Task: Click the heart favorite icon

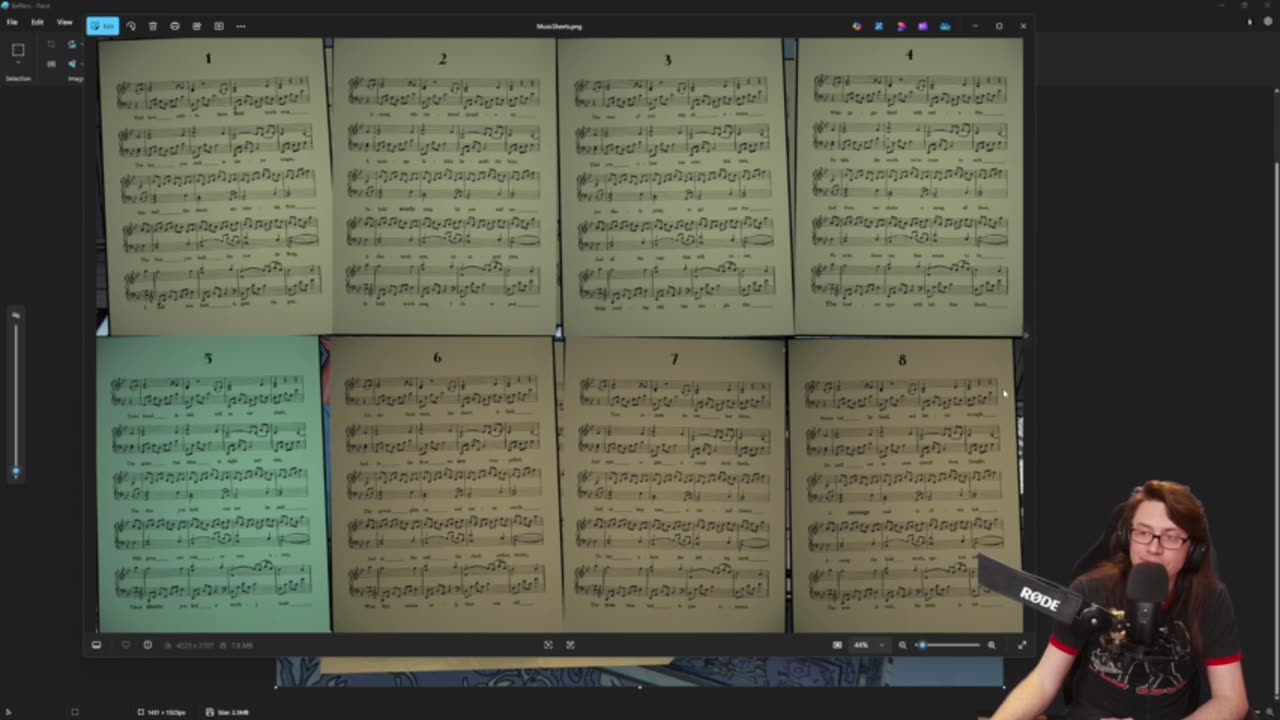Action: [126, 645]
